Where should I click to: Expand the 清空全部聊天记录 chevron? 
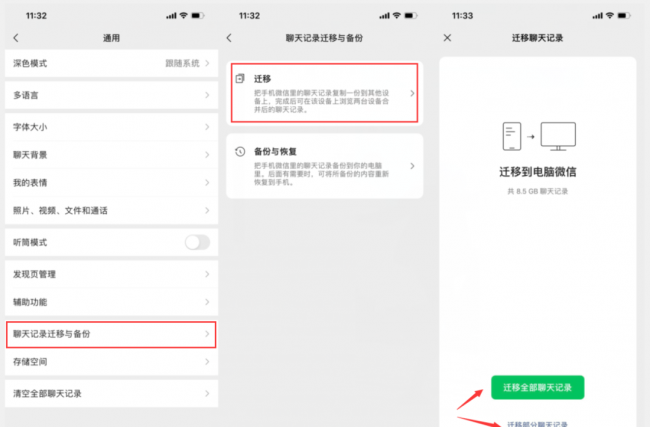(x=207, y=393)
